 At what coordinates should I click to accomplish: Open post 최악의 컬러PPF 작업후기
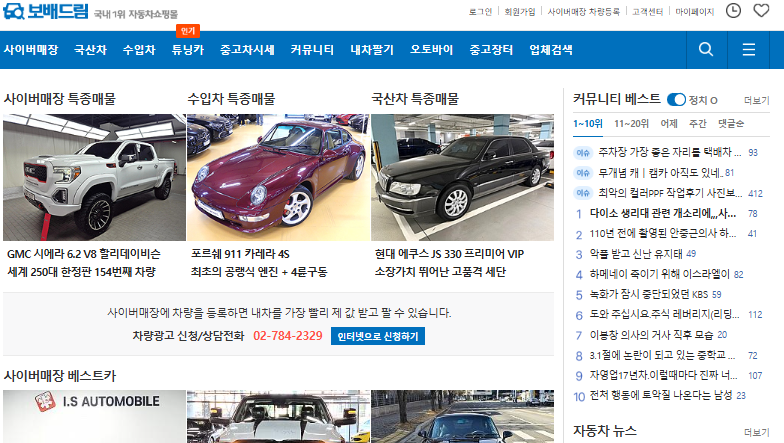[670, 193]
